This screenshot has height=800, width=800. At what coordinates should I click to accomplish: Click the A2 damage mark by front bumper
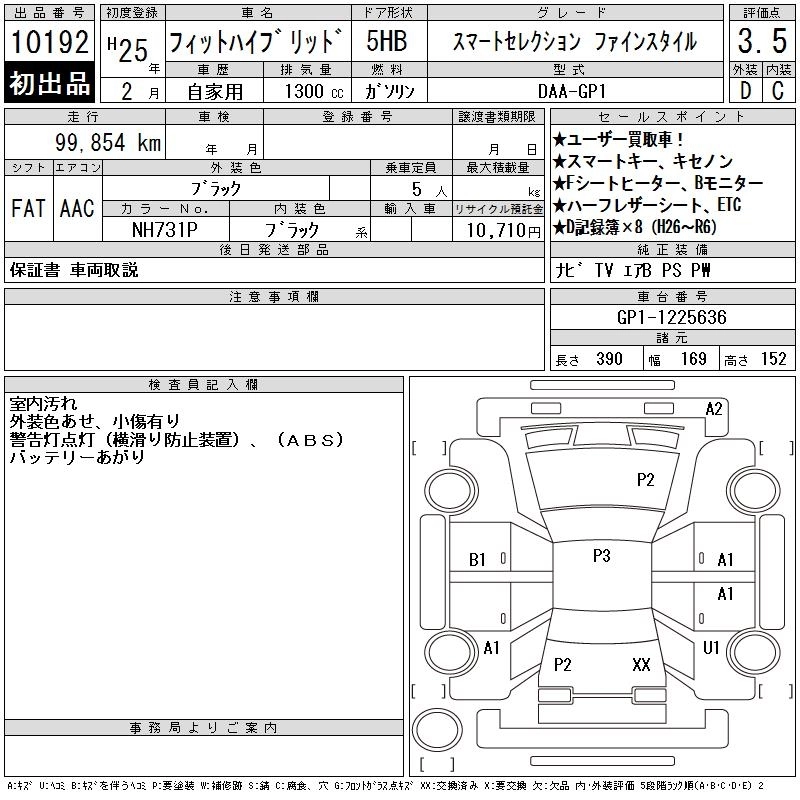(x=714, y=408)
